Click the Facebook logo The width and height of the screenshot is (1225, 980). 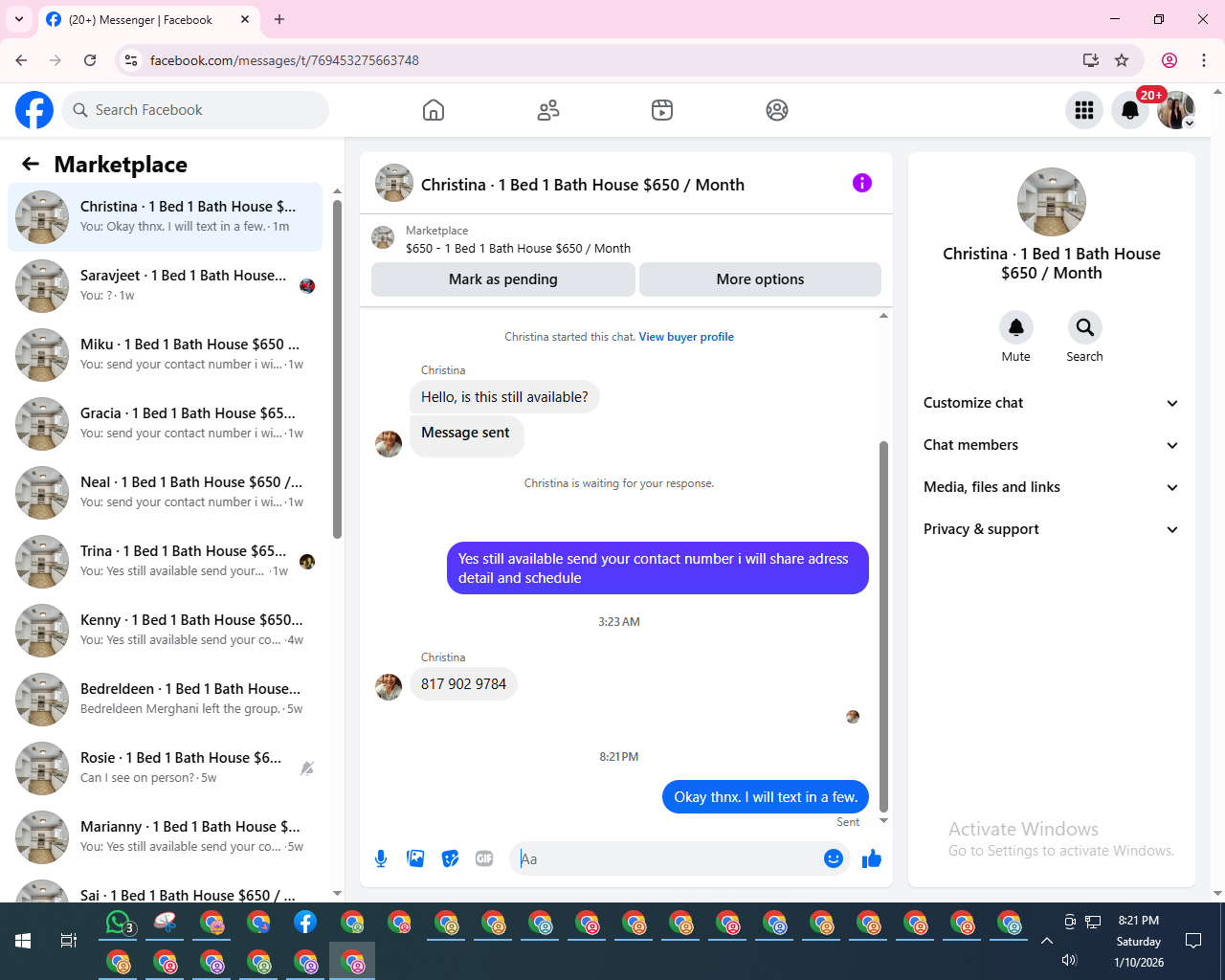tap(34, 110)
